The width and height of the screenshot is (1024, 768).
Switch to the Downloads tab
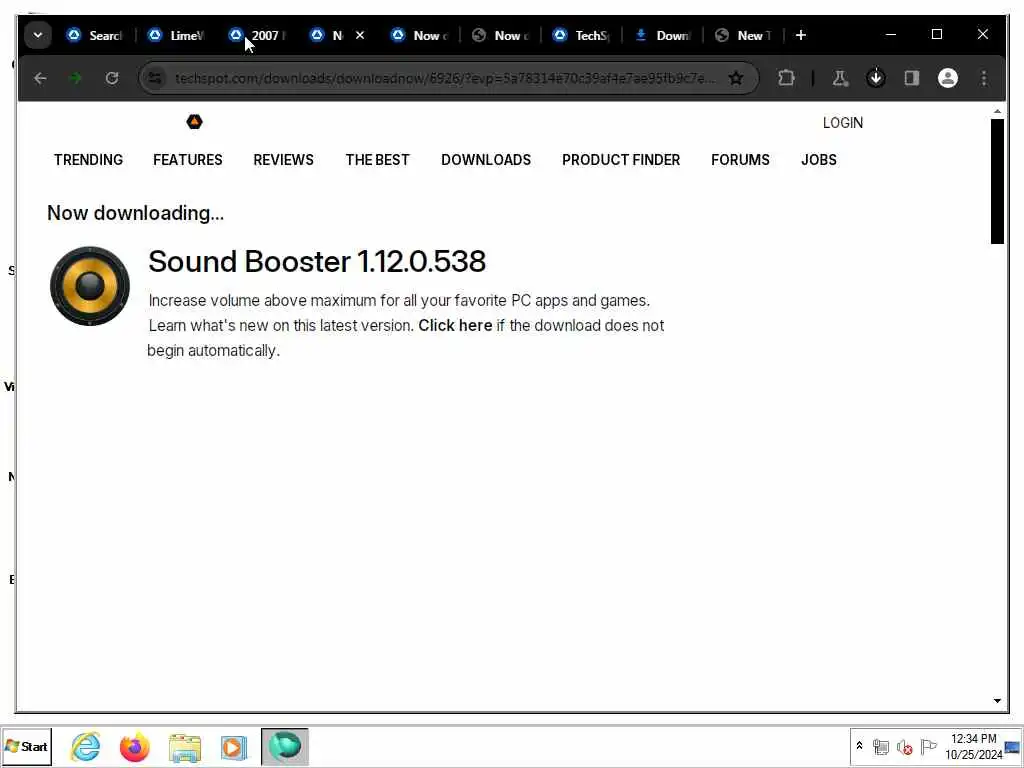(662, 35)
